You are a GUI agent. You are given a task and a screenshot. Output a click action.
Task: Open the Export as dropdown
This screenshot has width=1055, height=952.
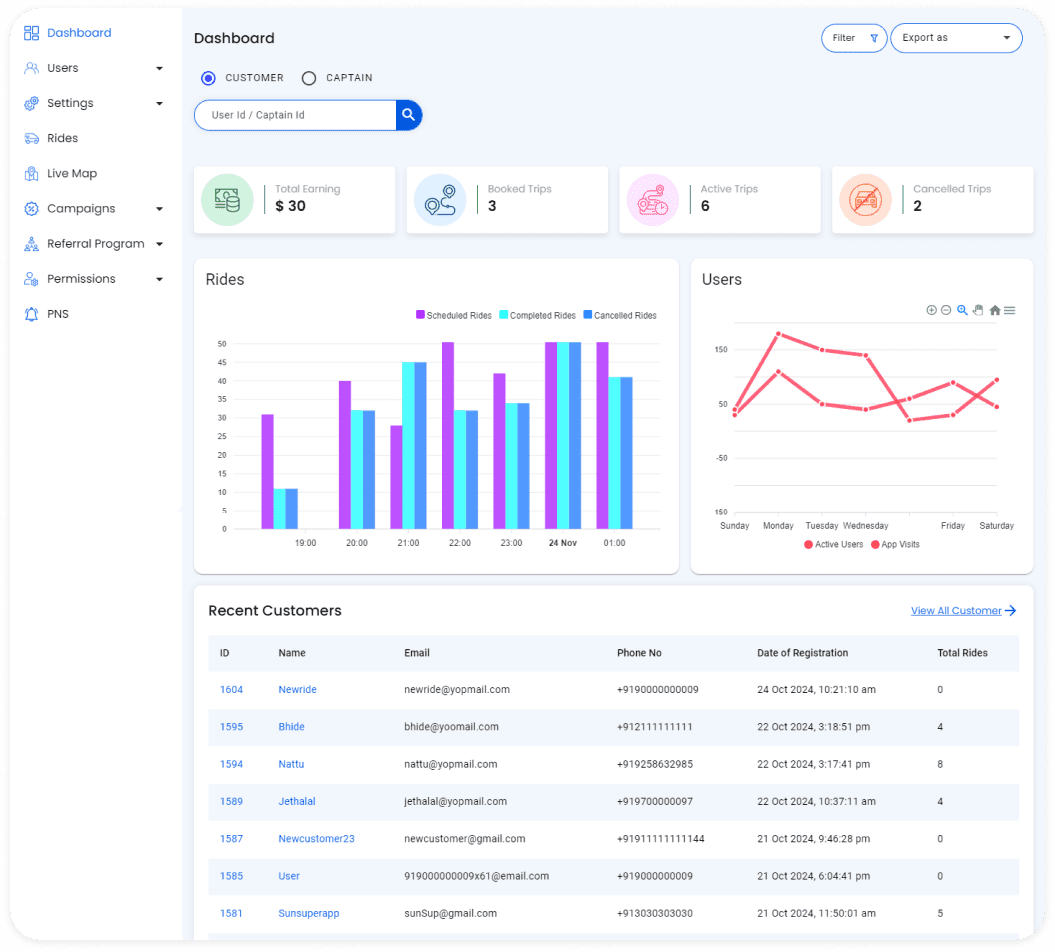pos(955,38)
